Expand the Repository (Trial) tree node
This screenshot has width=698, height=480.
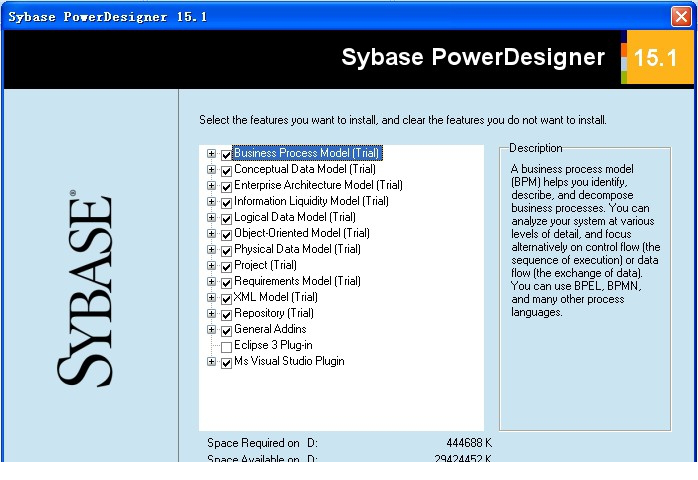(211, 314)
